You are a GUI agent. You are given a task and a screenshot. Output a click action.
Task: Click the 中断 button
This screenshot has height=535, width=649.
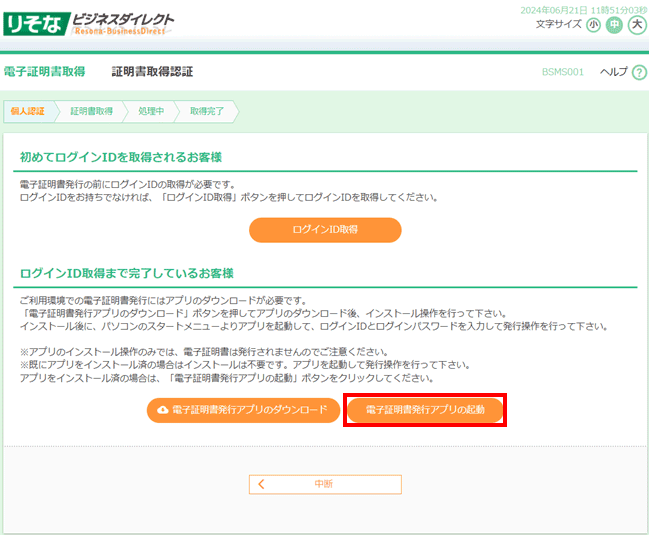[x=325, y=484]
